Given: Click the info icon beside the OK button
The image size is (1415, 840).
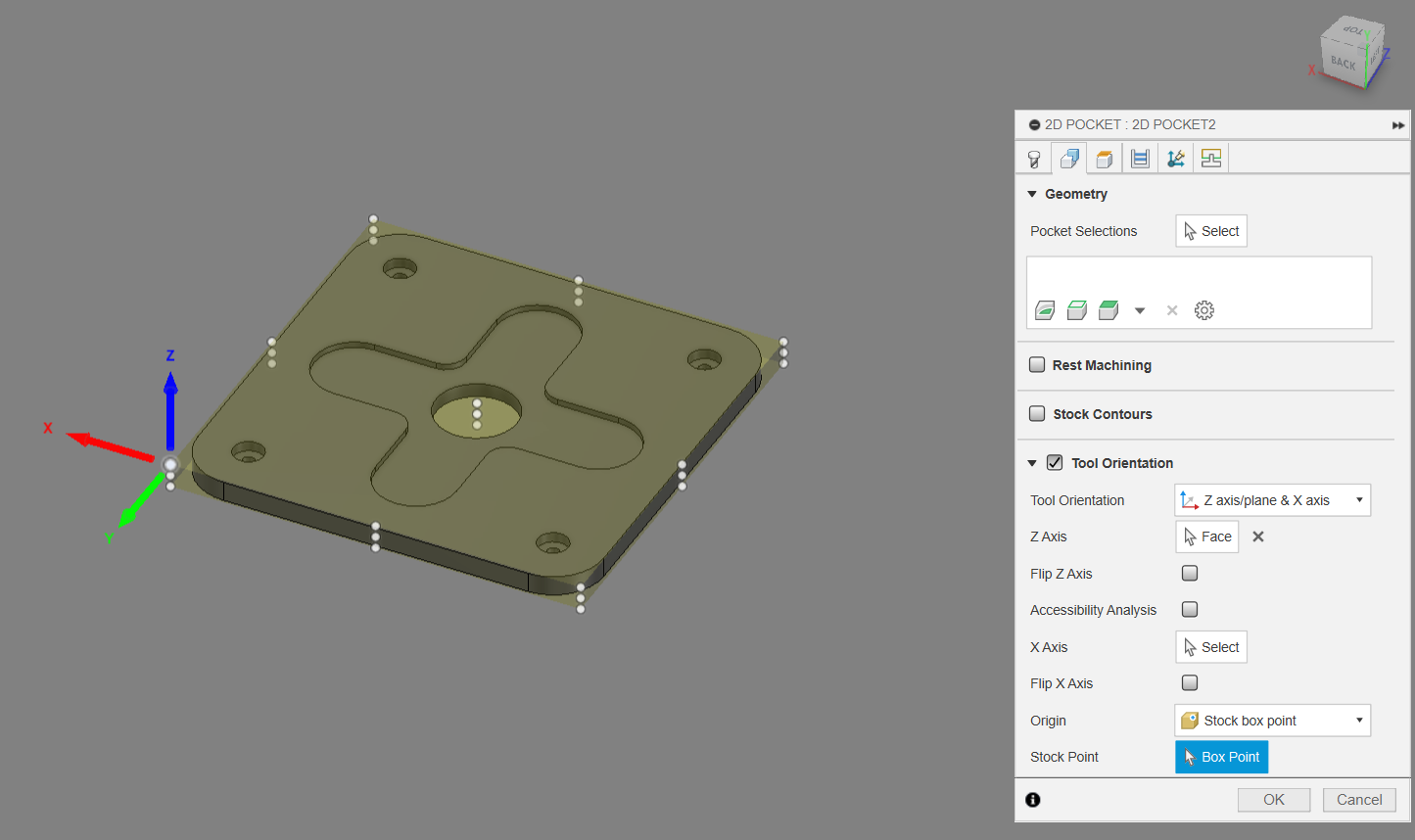Looking at the screenshot, I should pyautogui.click(x=1033, y=800).
